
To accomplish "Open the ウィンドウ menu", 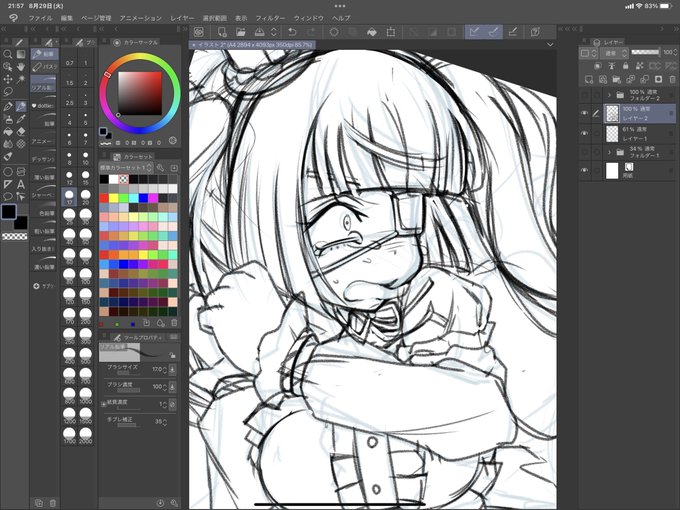I will click(309, 18).
